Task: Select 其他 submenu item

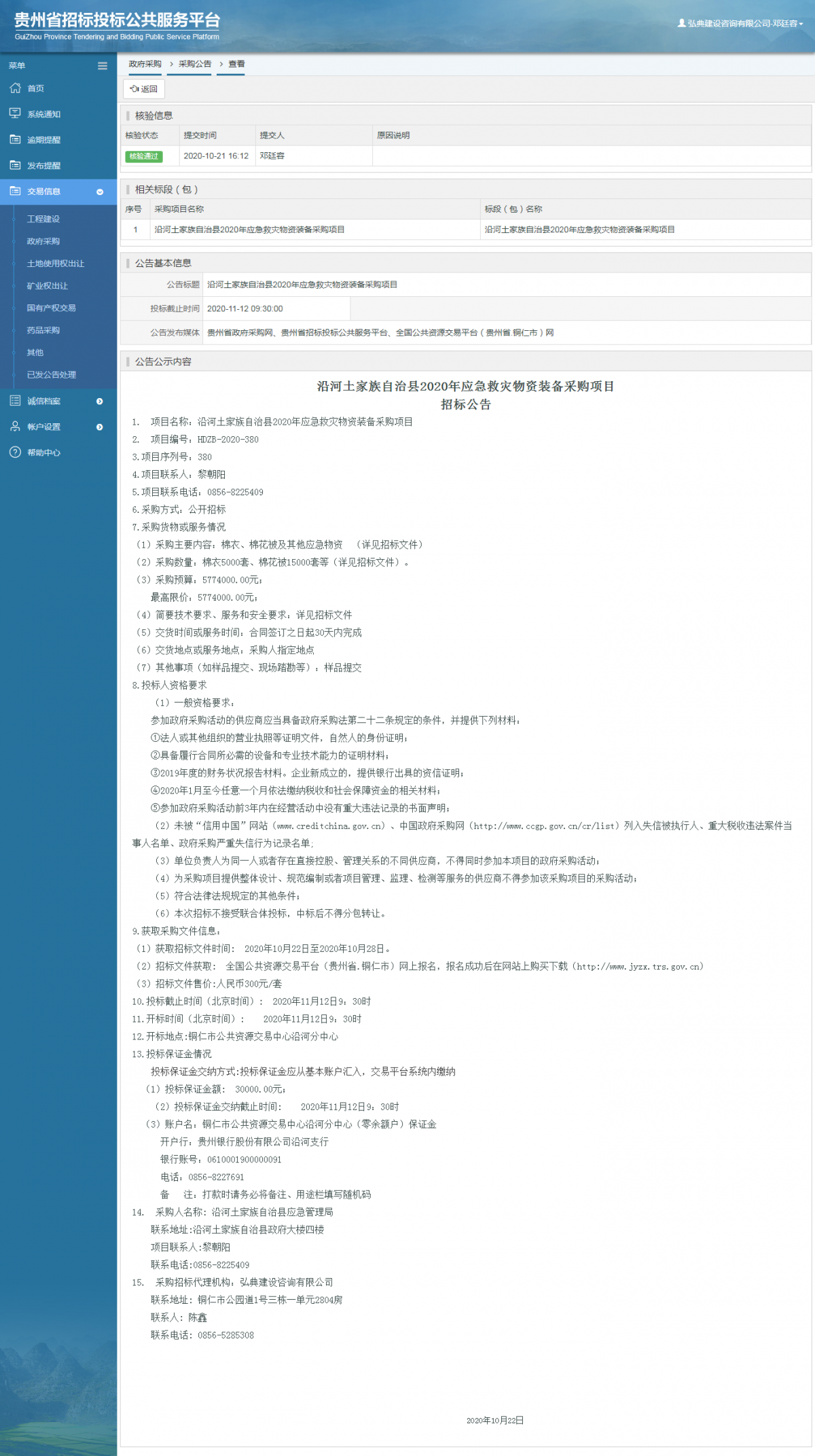Action: click(35, 353)
